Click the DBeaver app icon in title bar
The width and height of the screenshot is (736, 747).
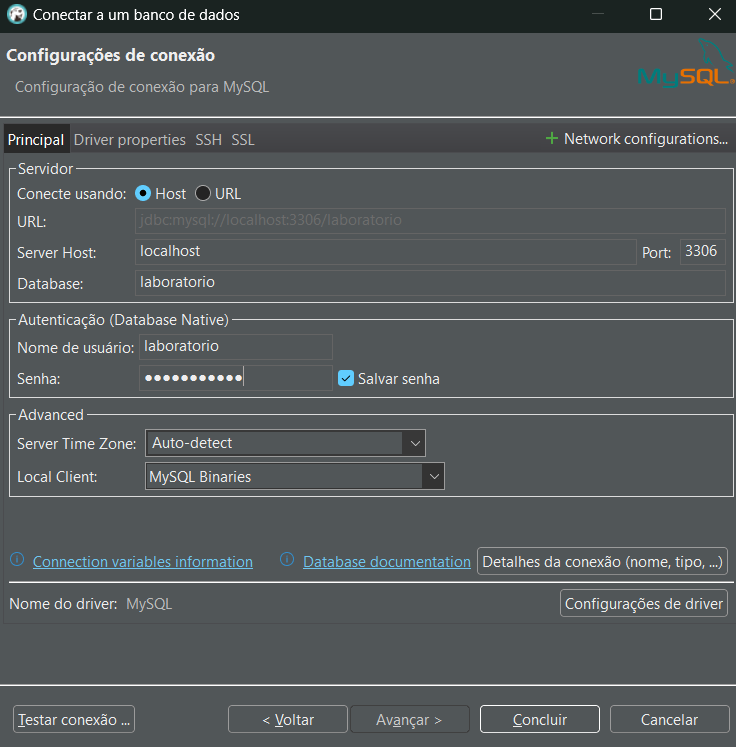tap(16, 15)
